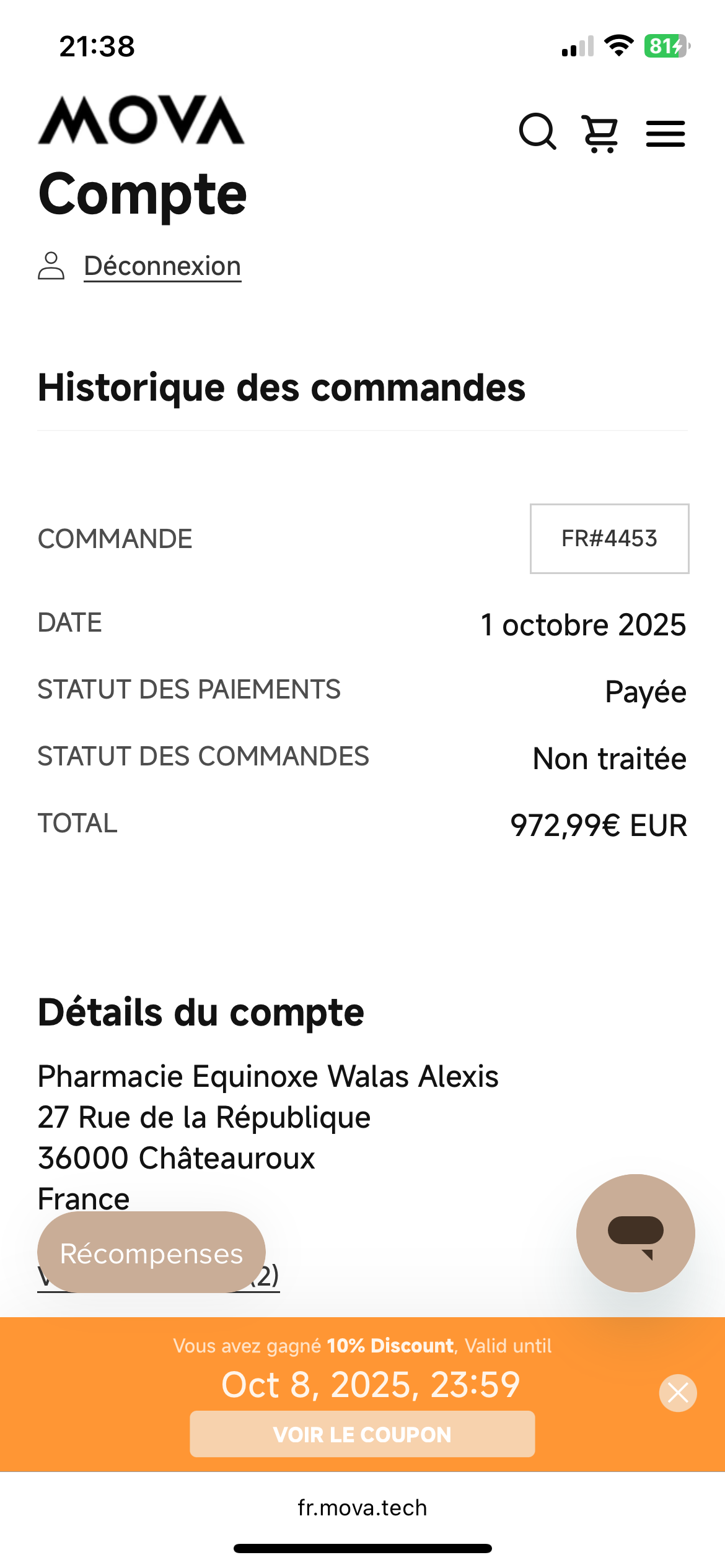Click the user profile icon beside Déconnexion
This screenshot has width=725, height=1568.
point(51,266)
